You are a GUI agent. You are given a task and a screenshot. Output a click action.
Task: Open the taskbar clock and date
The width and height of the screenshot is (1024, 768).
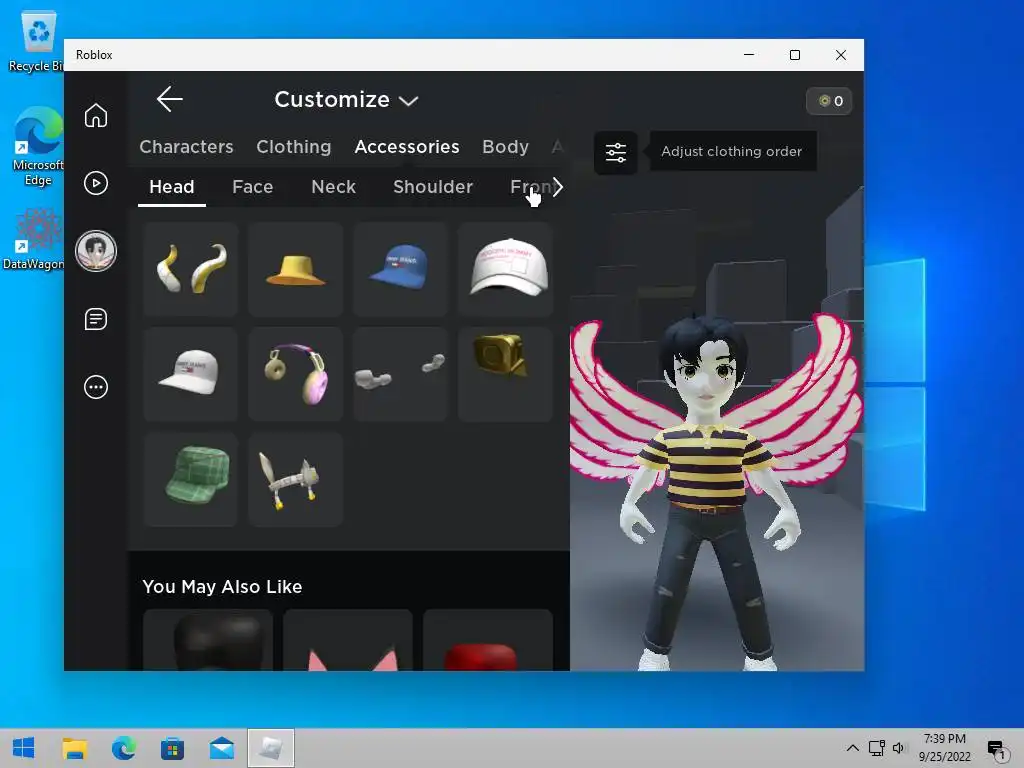(944, 748)
